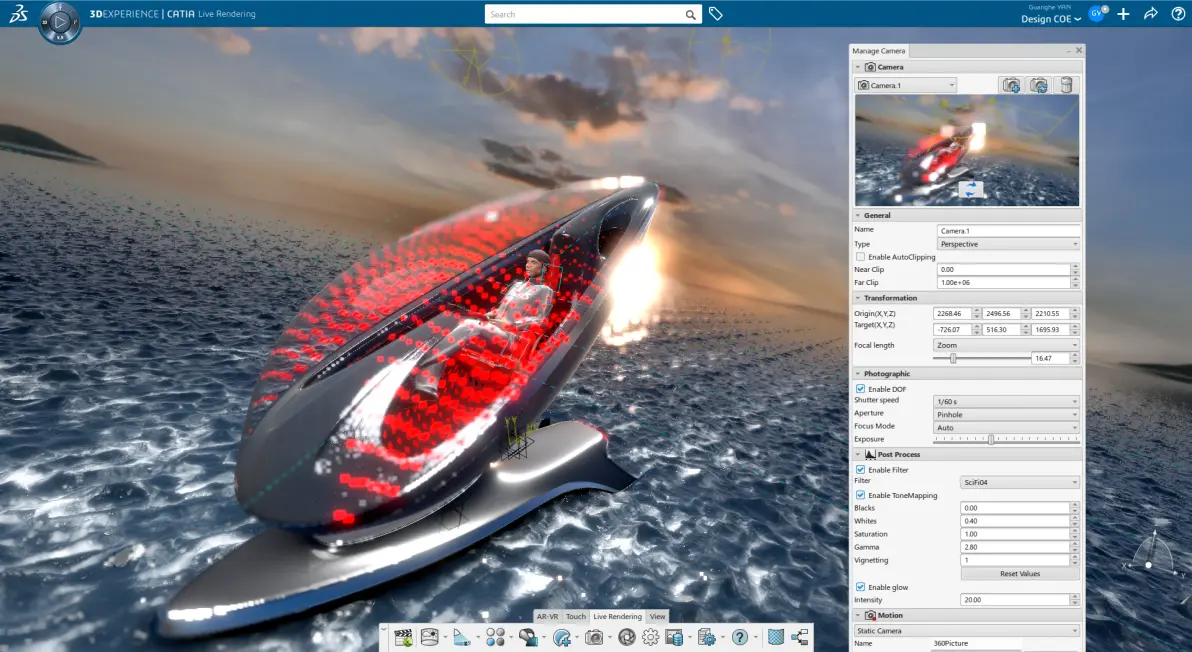Open the gear settings icon in bottom toolbar

tap(651, 638)
